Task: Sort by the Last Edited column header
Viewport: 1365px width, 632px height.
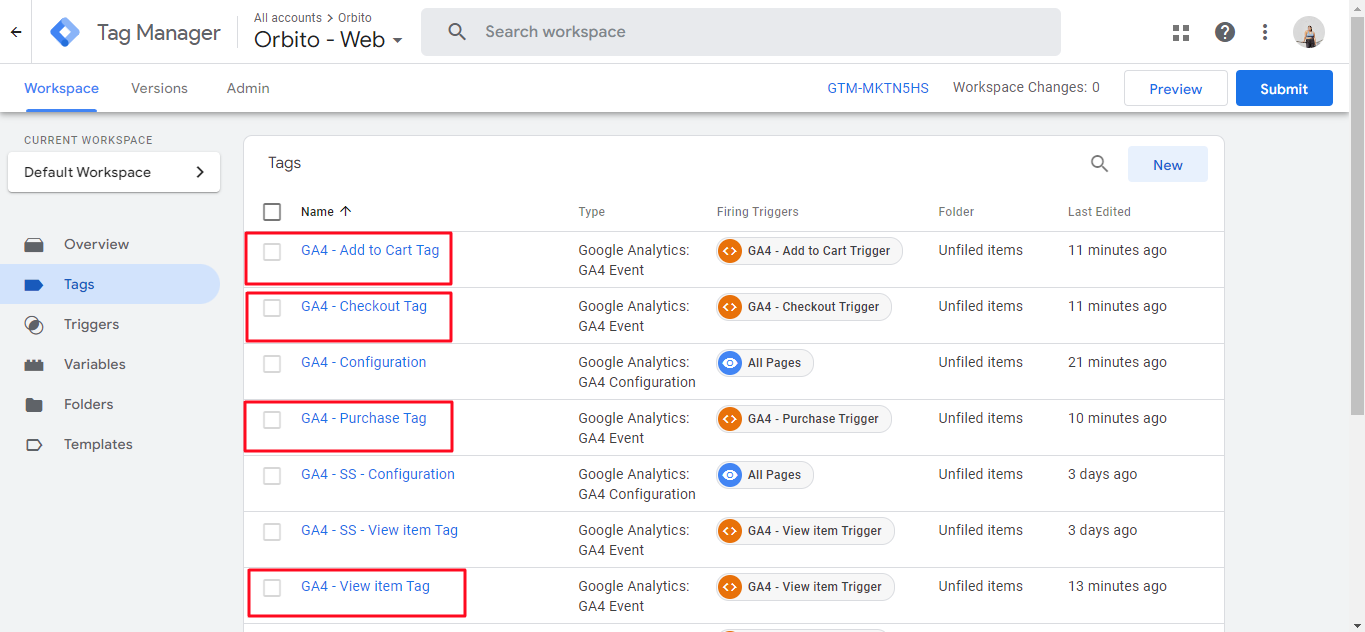Action: tap(1099, 212)
